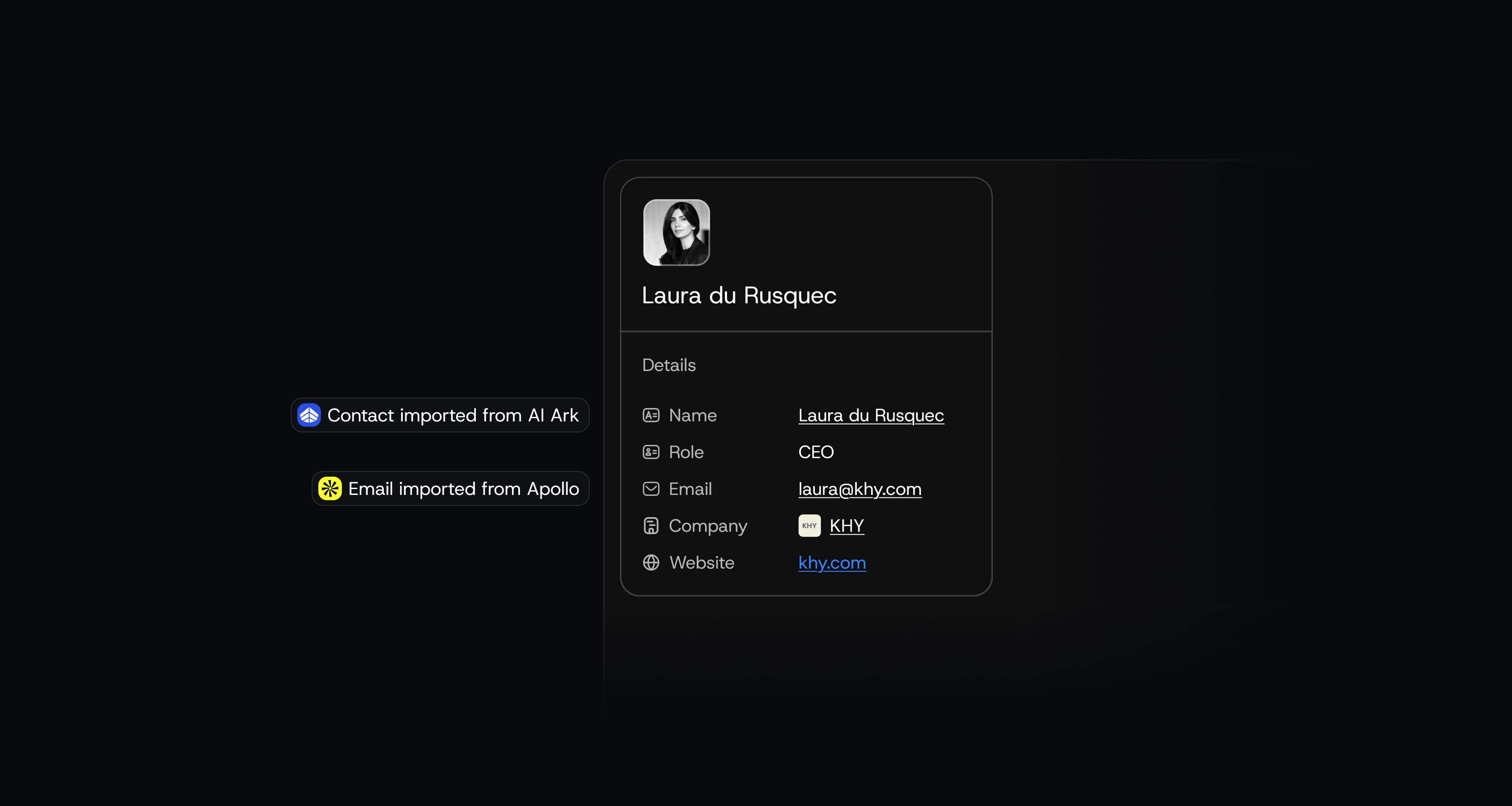The image size is (1512, 806).
Task: Click the 'Email imported from Apollo' badge text
Action: click(x=464, y=489)
